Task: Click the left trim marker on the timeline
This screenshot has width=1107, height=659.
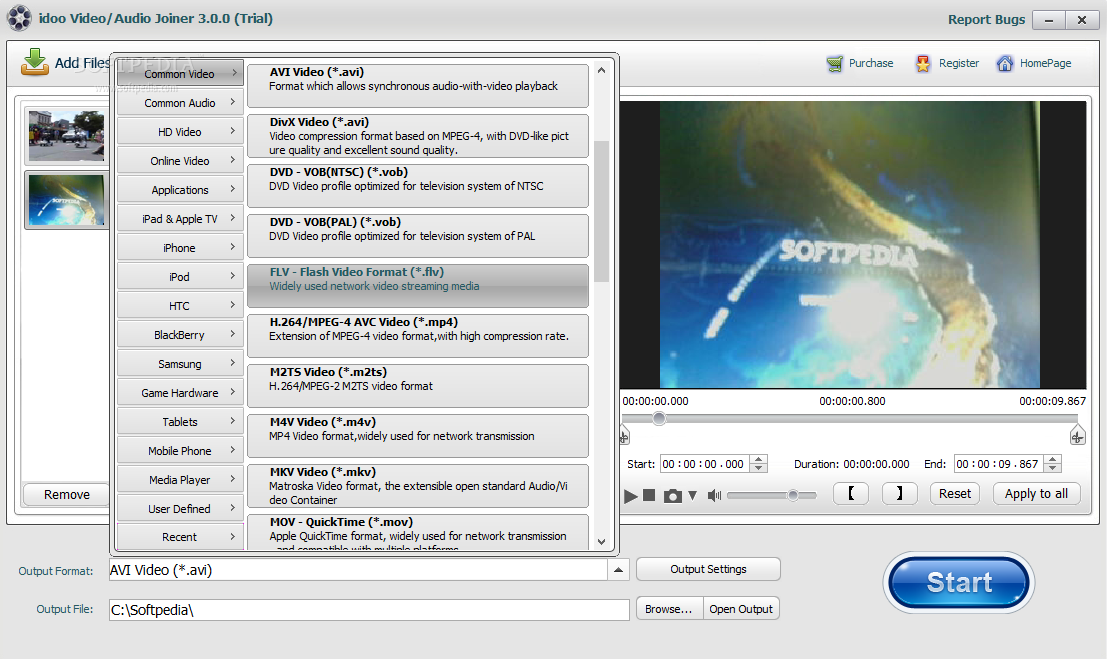Action: (624, 437)
